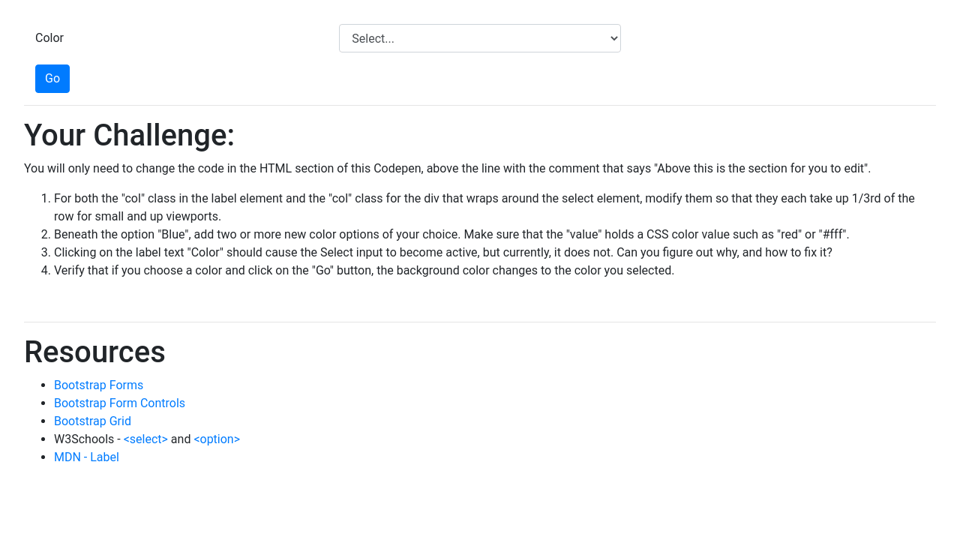Viewport: 960px width, 540px height.
Task: Open the "Select..." color dropdown
Action: tap(470, 38)
